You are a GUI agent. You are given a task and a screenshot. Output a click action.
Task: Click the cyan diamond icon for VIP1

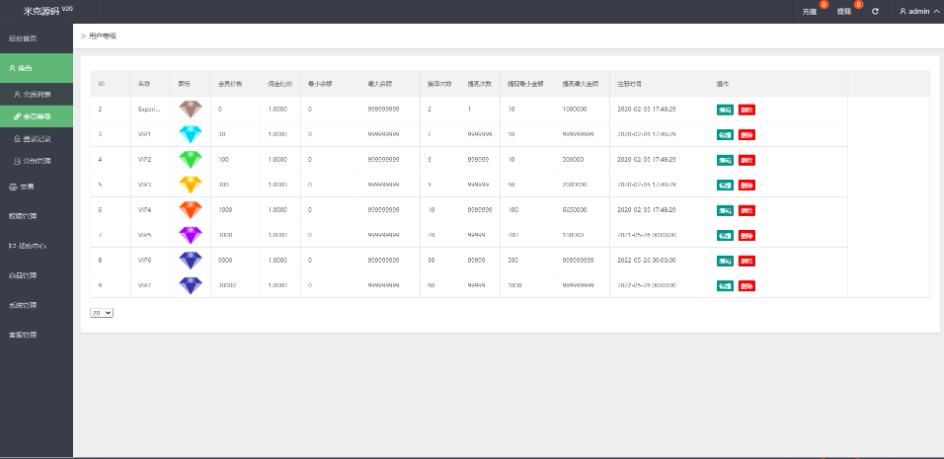tap(191, 134)
